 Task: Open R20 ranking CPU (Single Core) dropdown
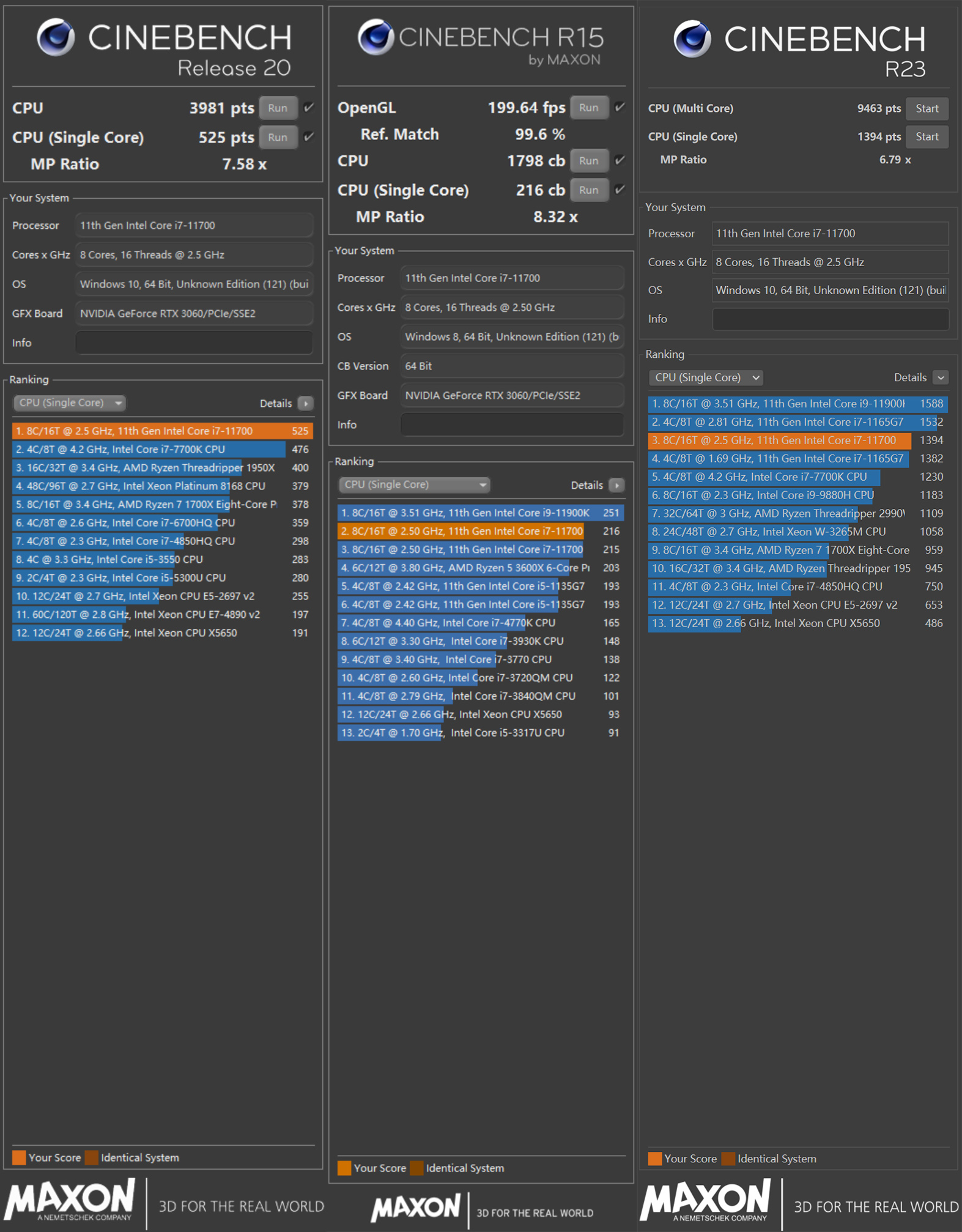point(70,403)
